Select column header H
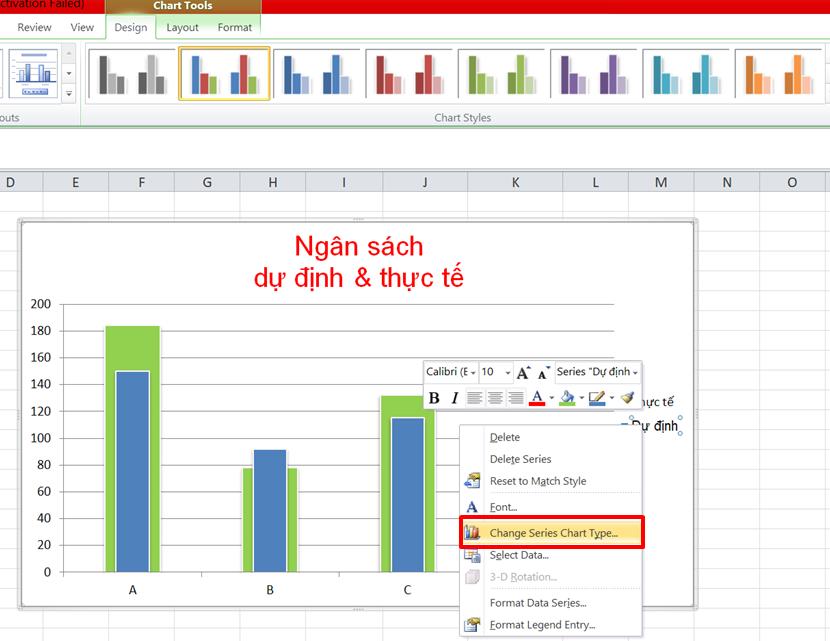 [273, 183]
